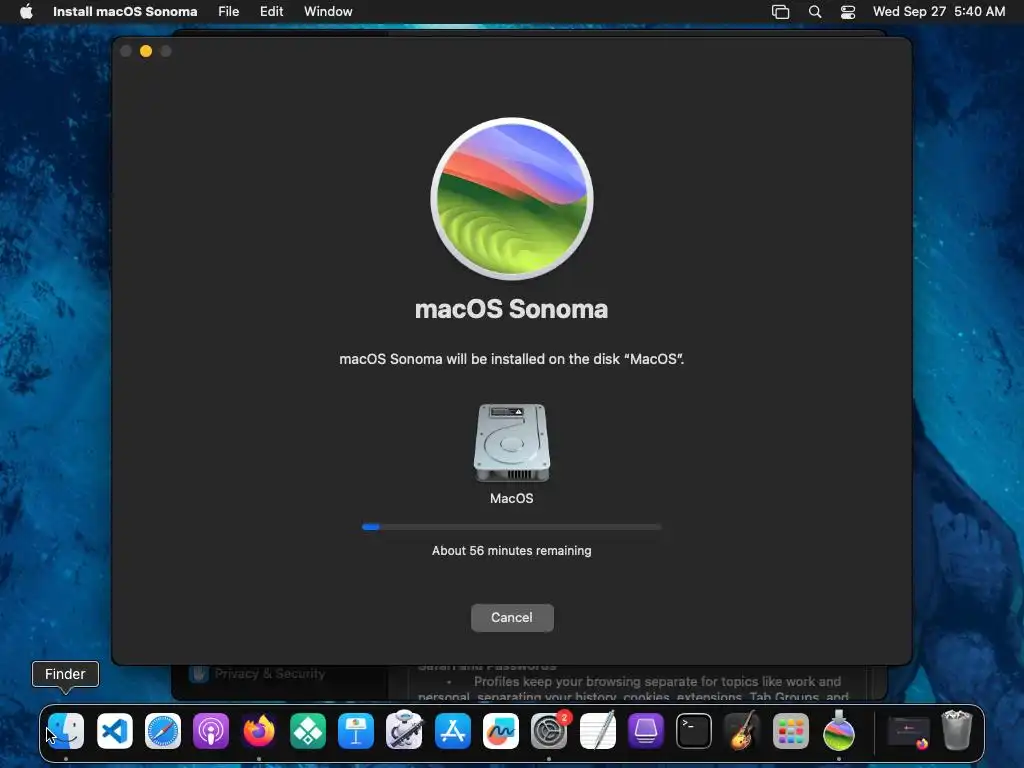Click the "About 56 minutes remaining" text

(512, 551)
